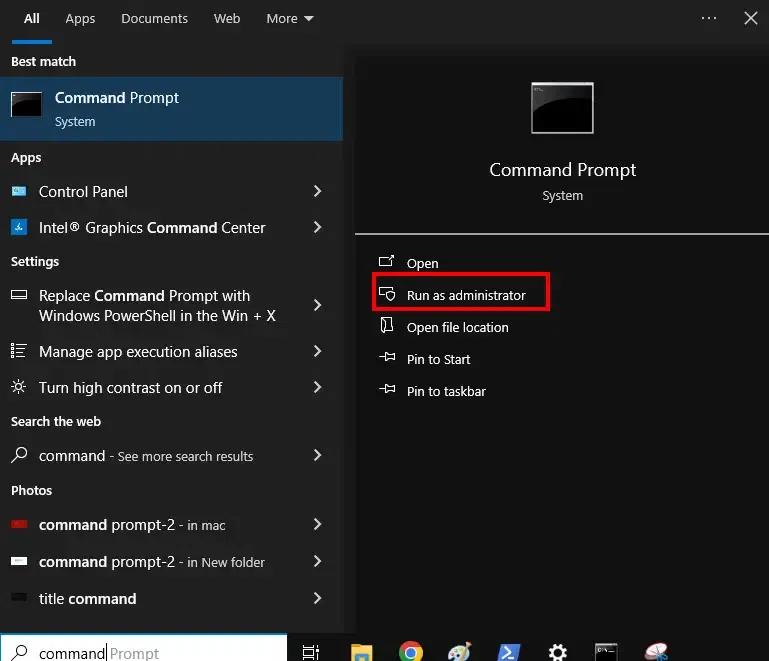Click the Control Panel icon
The height and width of the screenshot is (661, 769).
(19, 191)
